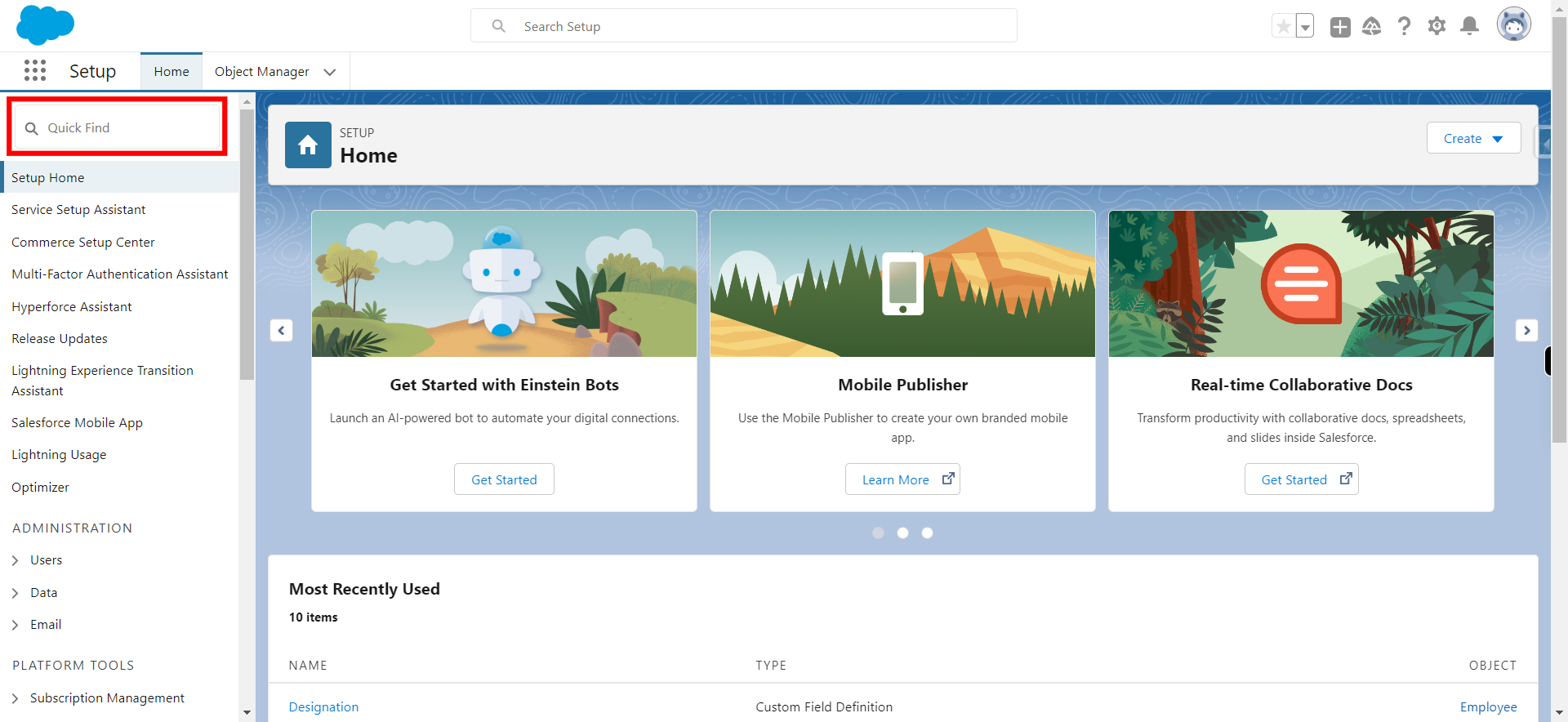1568x722 pixels.
Task: Click Get Started for Collaborative Docs
Action: [1301, 479]
